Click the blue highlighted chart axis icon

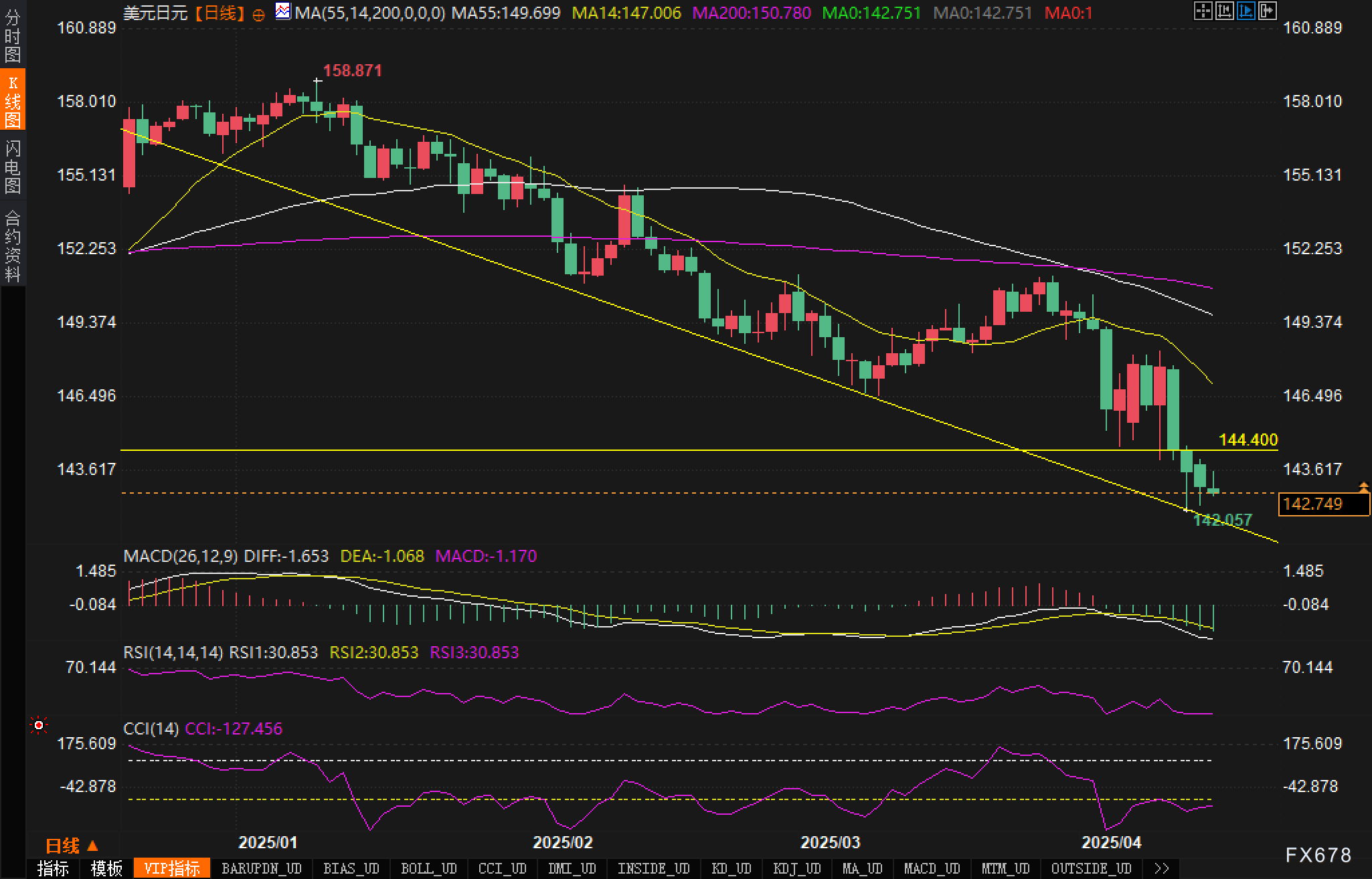point(1246,10)
